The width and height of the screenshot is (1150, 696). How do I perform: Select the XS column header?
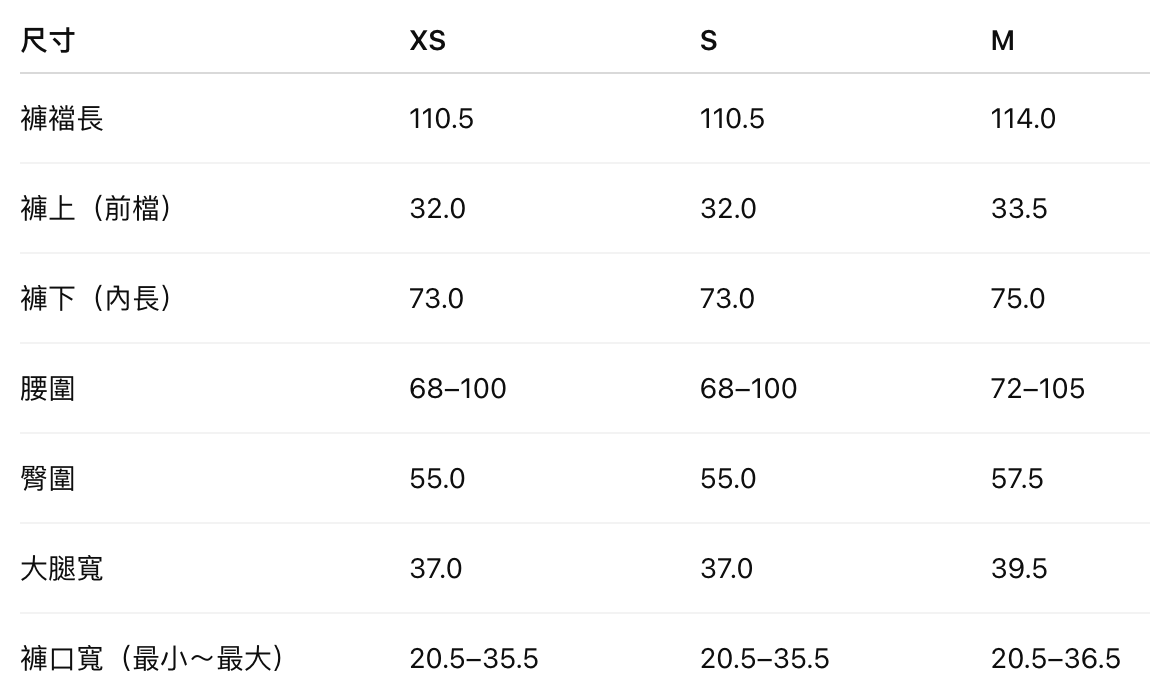pos(428,41)
